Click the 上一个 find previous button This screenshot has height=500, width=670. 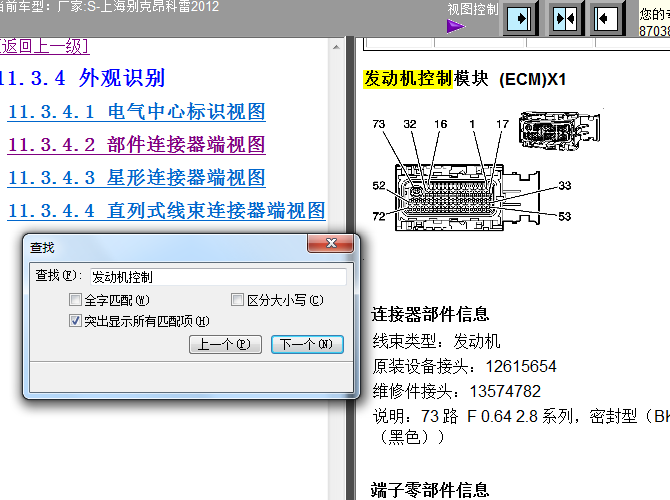click(225, 344)
